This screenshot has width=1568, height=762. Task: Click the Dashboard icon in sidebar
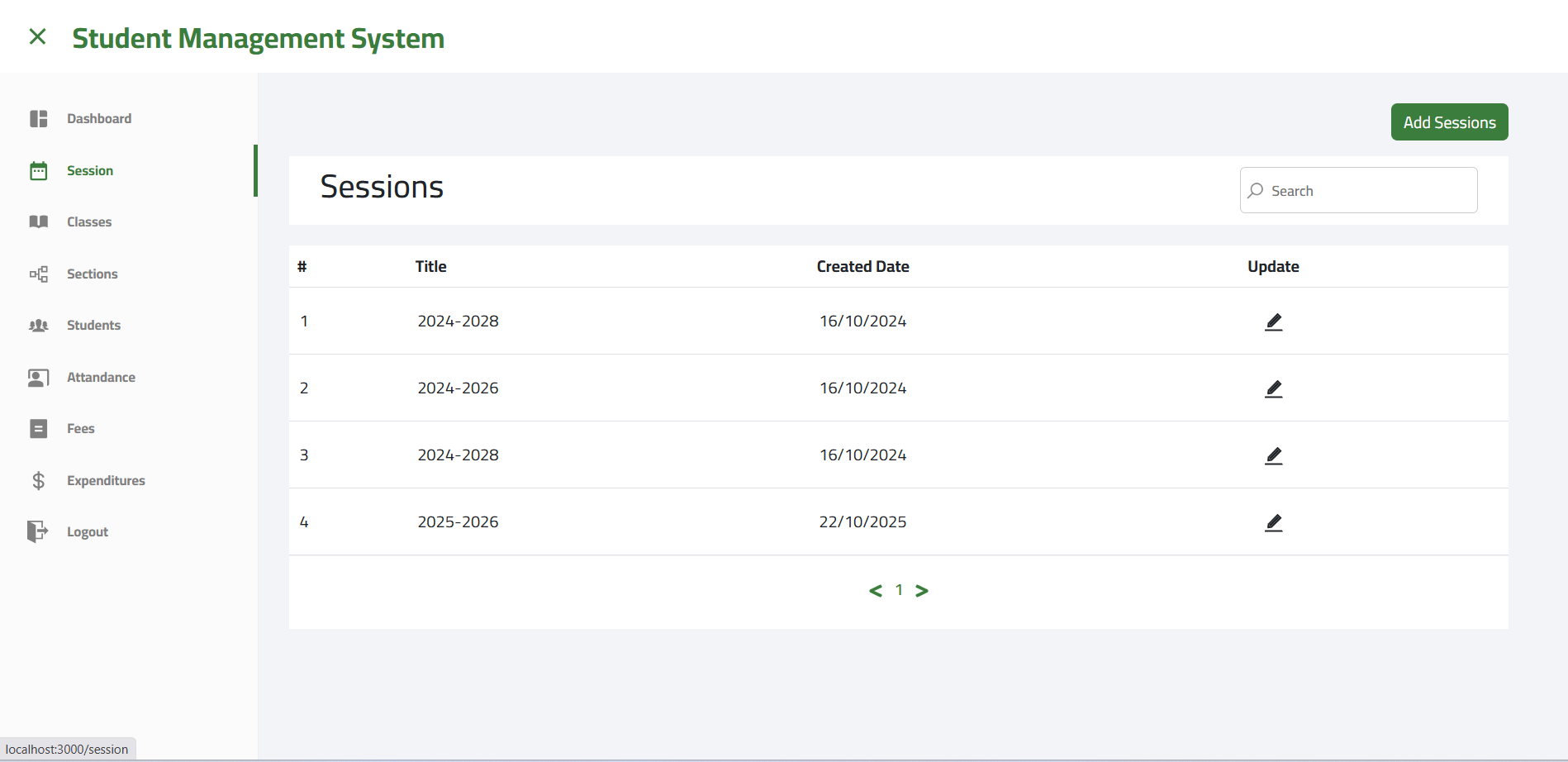point(39,119)
